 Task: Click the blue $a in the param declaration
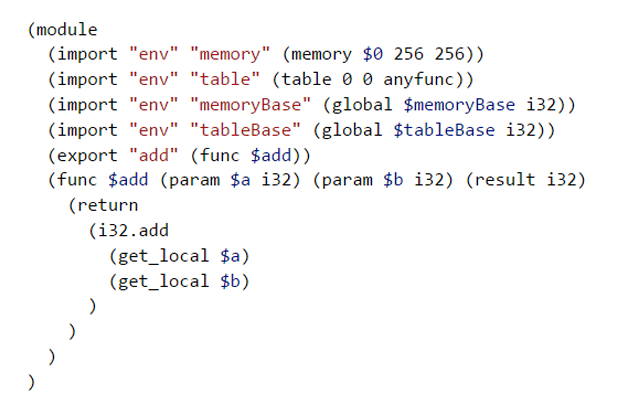(240, 180)
